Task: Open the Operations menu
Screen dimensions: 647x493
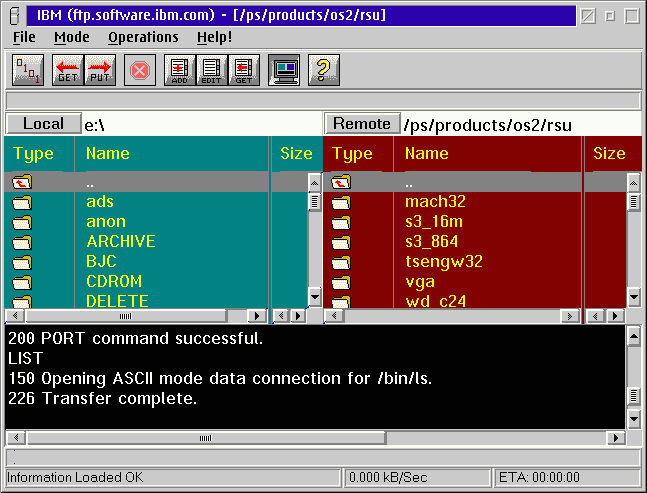Action: click(143, 38)
